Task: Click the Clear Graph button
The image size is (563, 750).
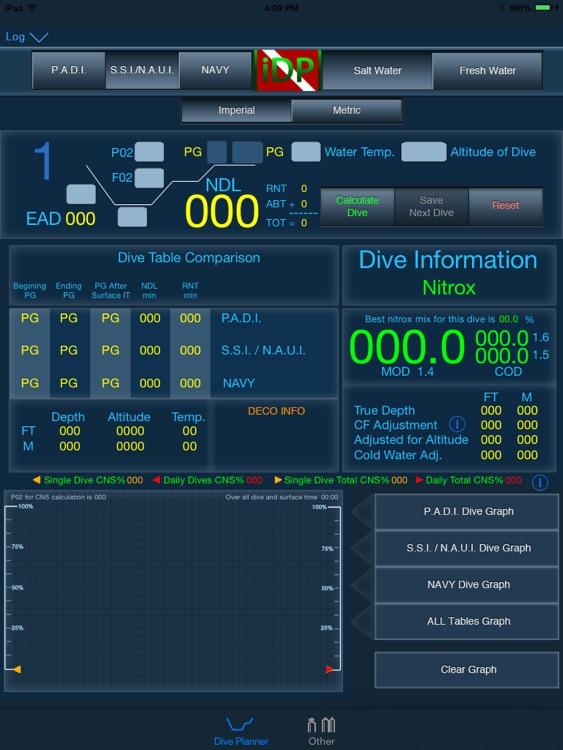Action: pyautogui.click(x=466, y=670)
